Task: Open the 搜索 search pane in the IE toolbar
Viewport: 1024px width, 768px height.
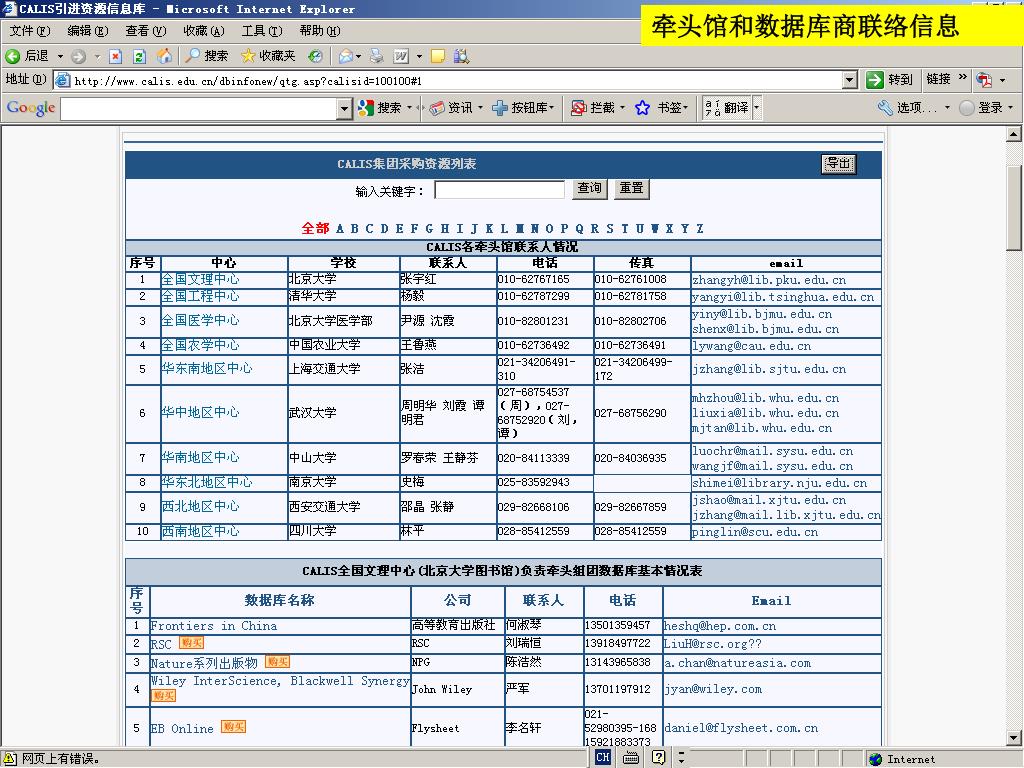Action: tap(206, 56)
